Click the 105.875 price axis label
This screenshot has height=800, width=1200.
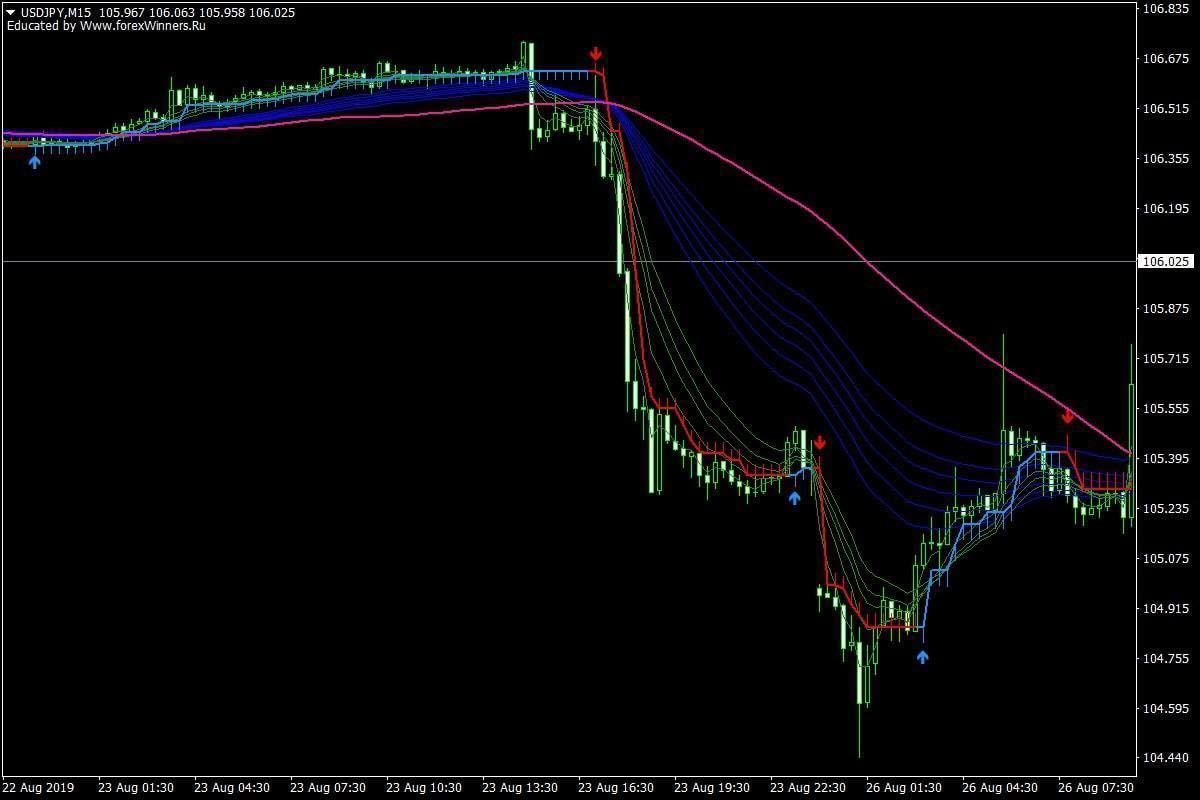pyautogui.click(x=1166, y=309)
